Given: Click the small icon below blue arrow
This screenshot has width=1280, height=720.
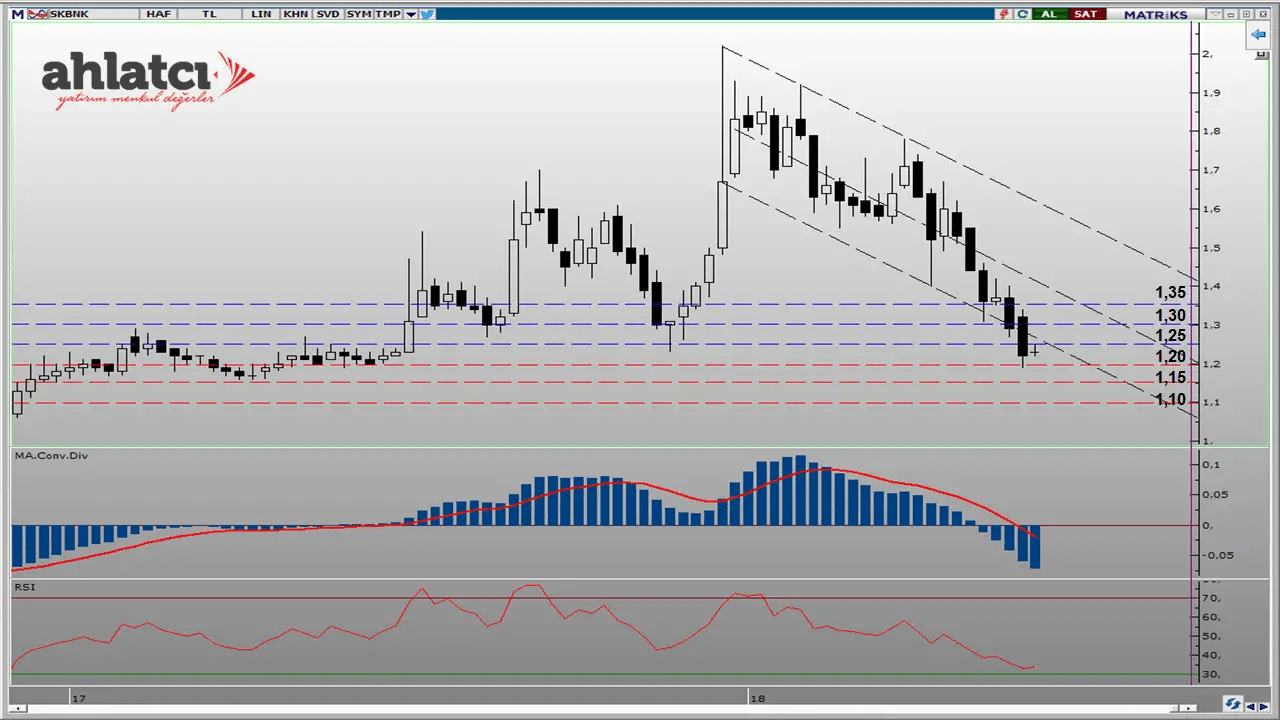Looking at the screenshot, I should pos(1262,54).
